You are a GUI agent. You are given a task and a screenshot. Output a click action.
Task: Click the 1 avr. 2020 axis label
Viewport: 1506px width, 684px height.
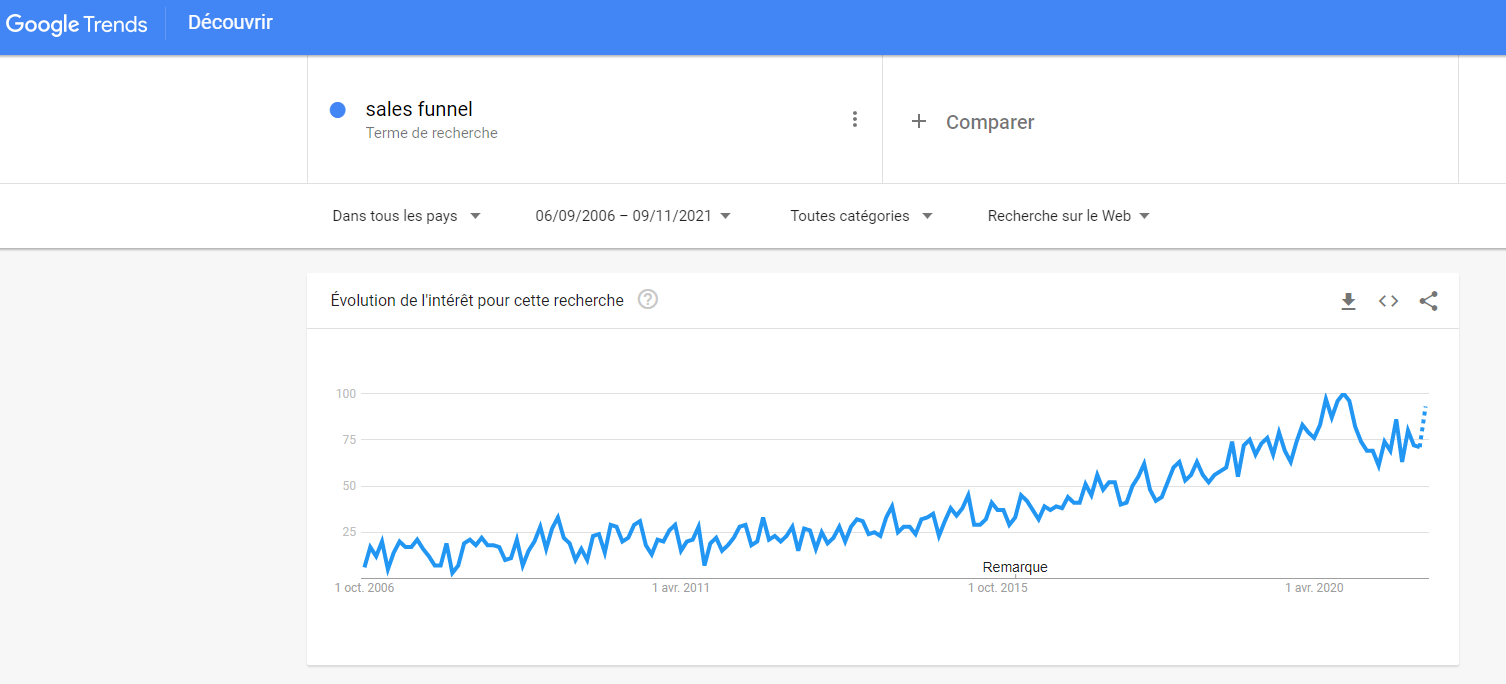(x=1314, y=588)
